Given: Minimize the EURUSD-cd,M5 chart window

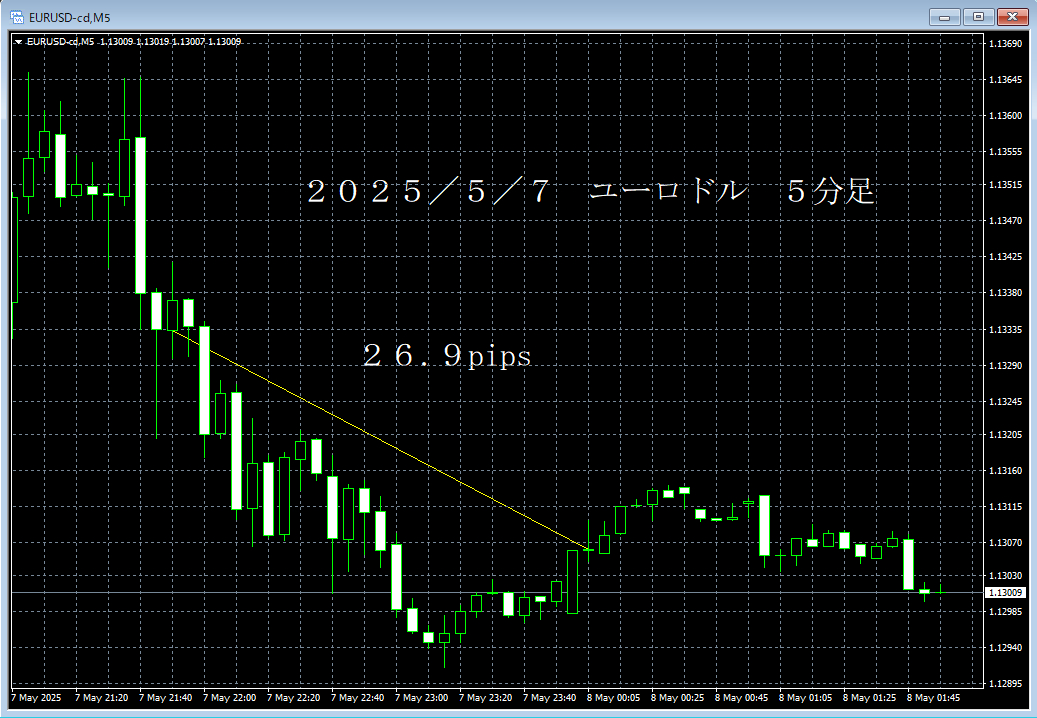Looking at the screenshot, I should click(944, 16).
